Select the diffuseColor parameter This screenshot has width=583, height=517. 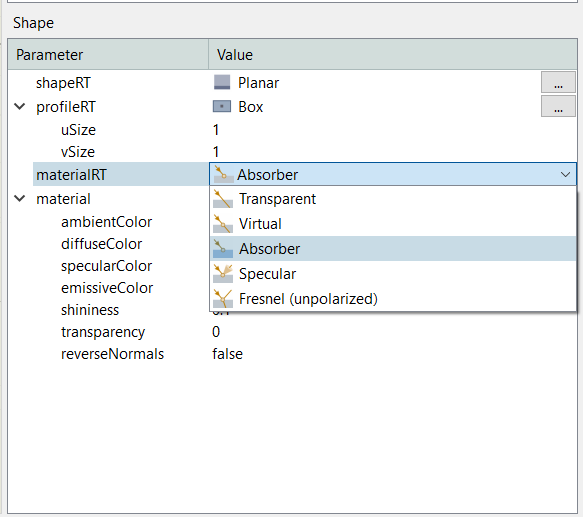[x=102, y=244]
